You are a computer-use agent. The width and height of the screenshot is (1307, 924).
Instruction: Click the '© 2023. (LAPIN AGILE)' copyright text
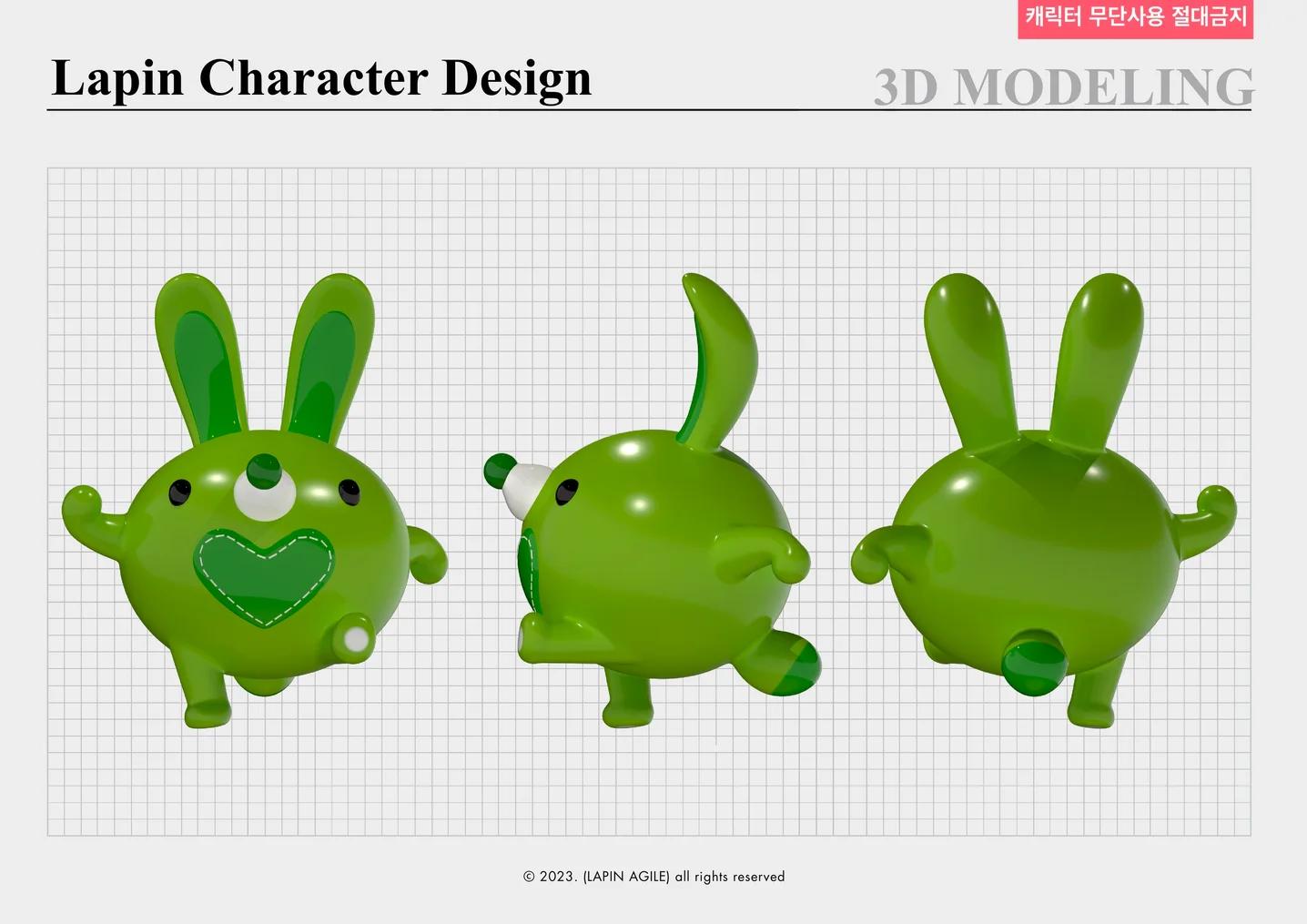[653, 877]
